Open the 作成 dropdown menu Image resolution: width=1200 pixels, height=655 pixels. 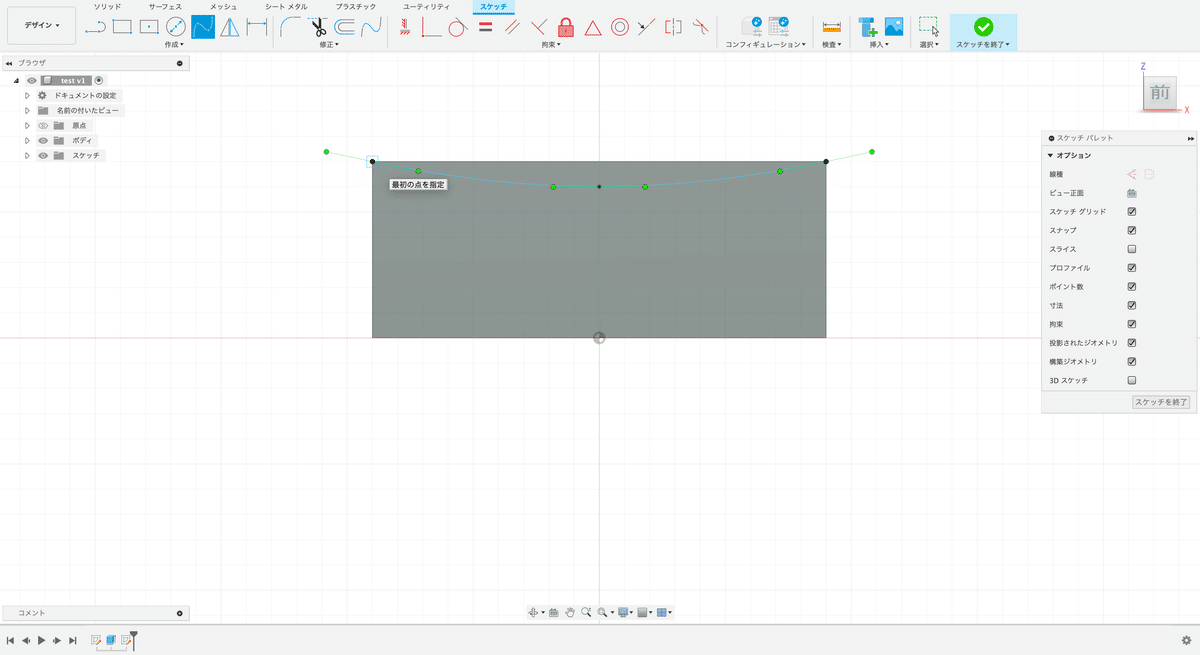(x=174, y=45)
